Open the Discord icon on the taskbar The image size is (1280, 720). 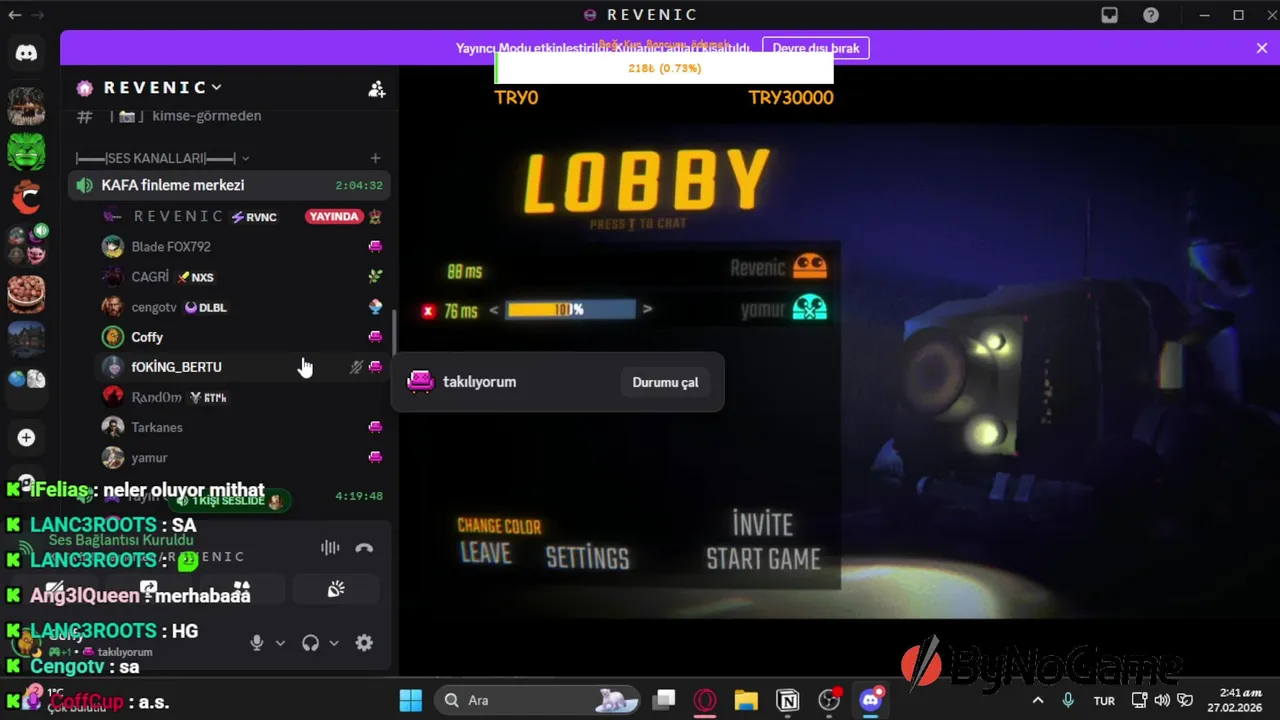click(x=871, y=700)
